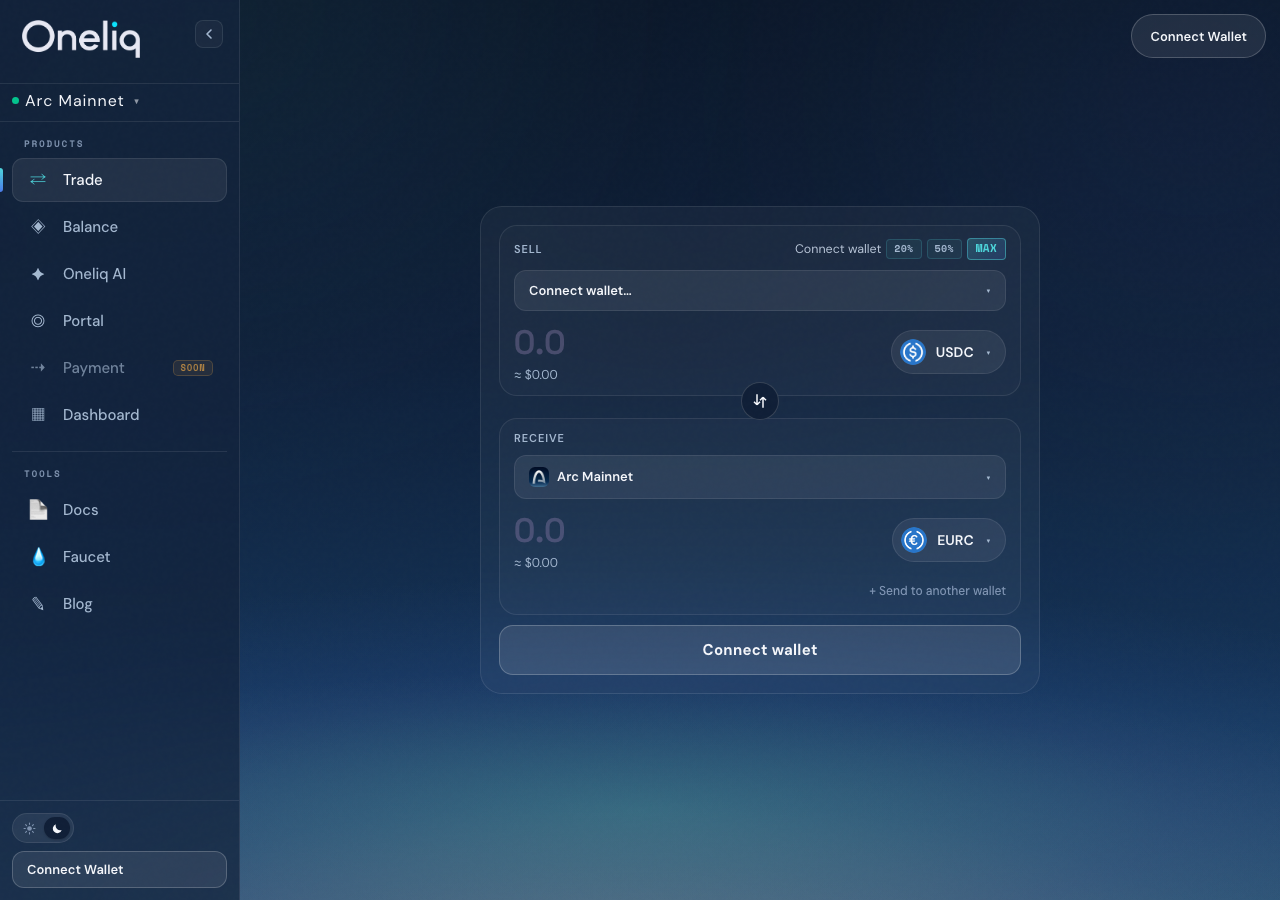Click the PRODUCTS section heading
Screen dimensions: 1280x900
(54, 144)
